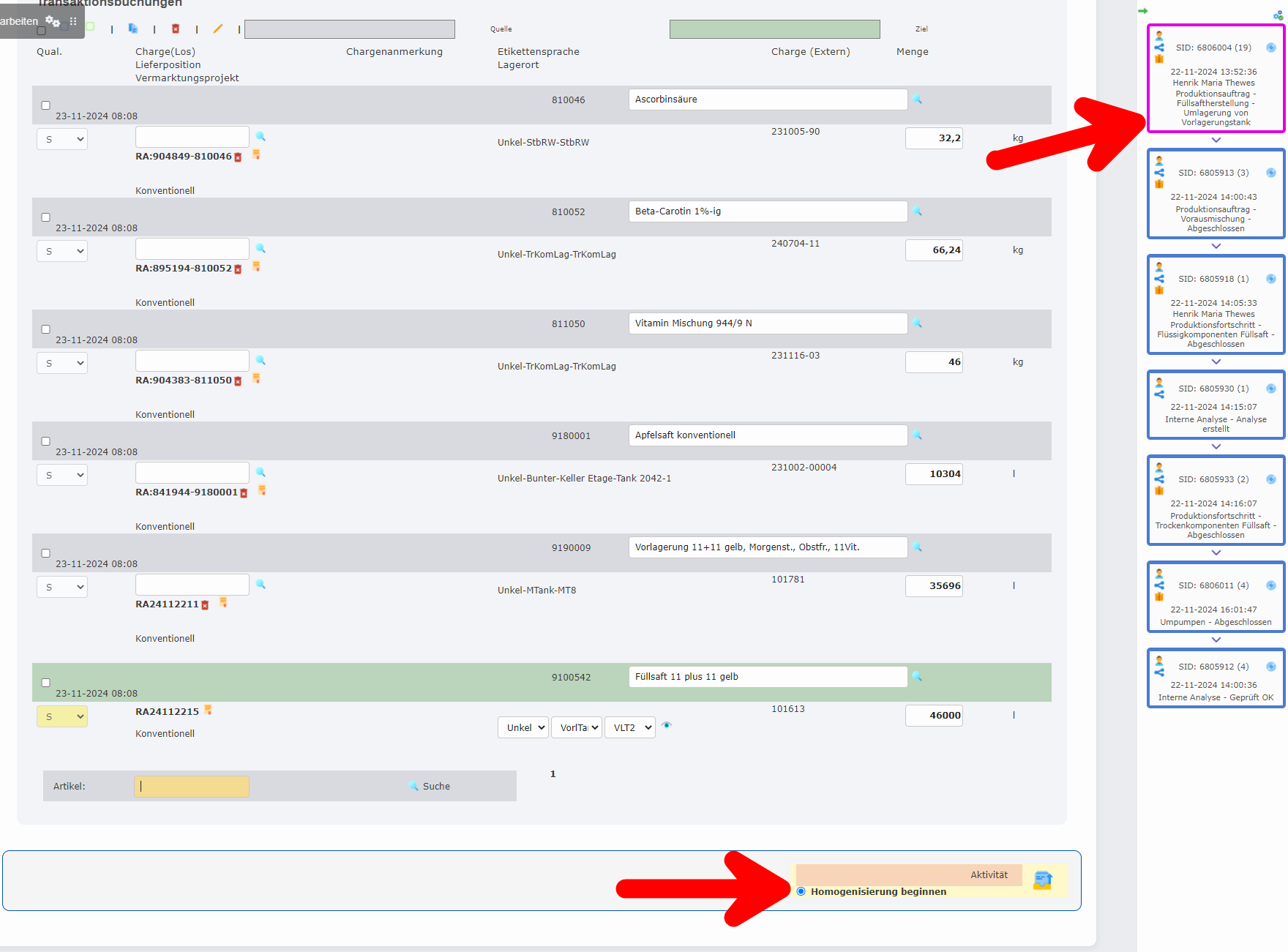
Task: Click the Artikel search input field
Action: point(192,787)
